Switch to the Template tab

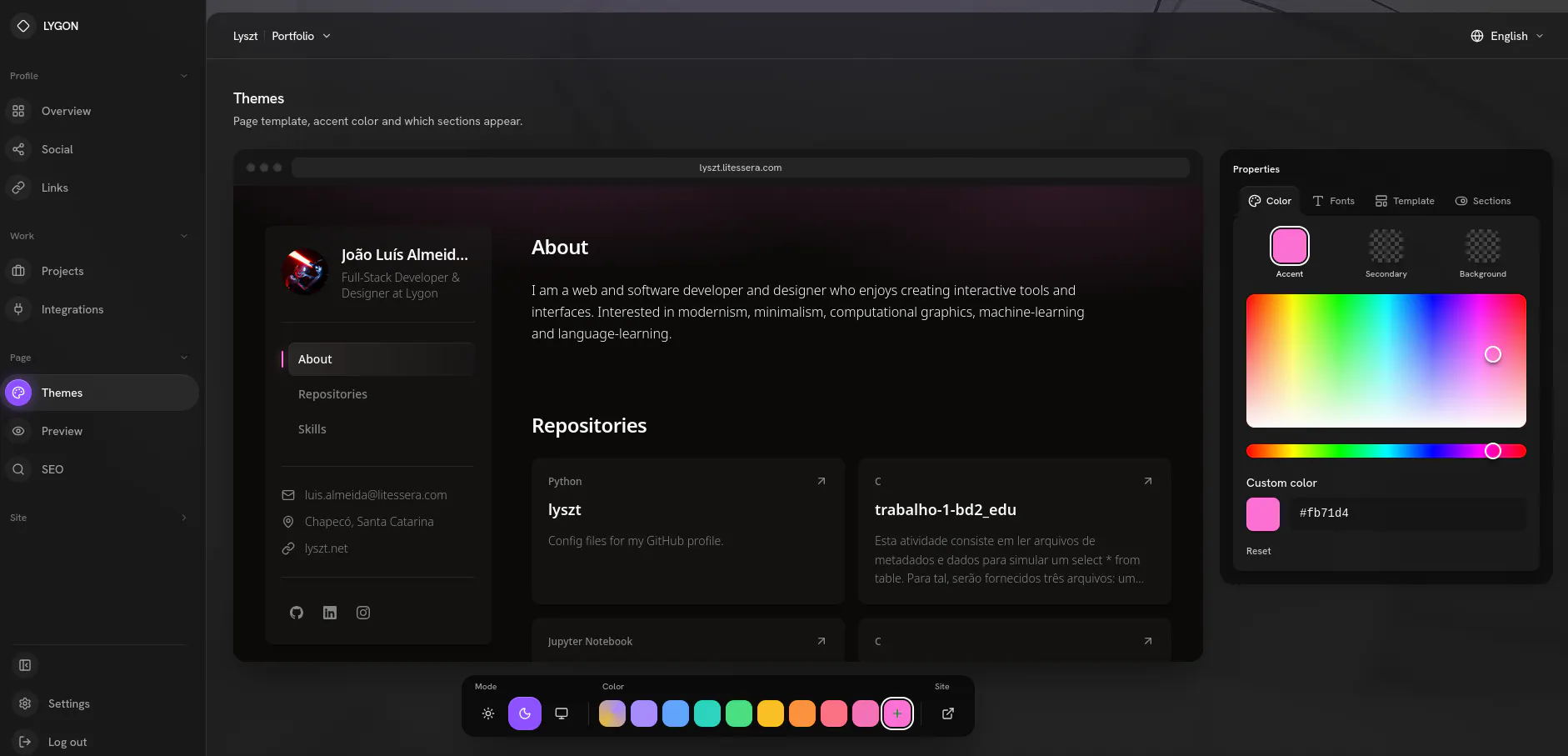1406,201
